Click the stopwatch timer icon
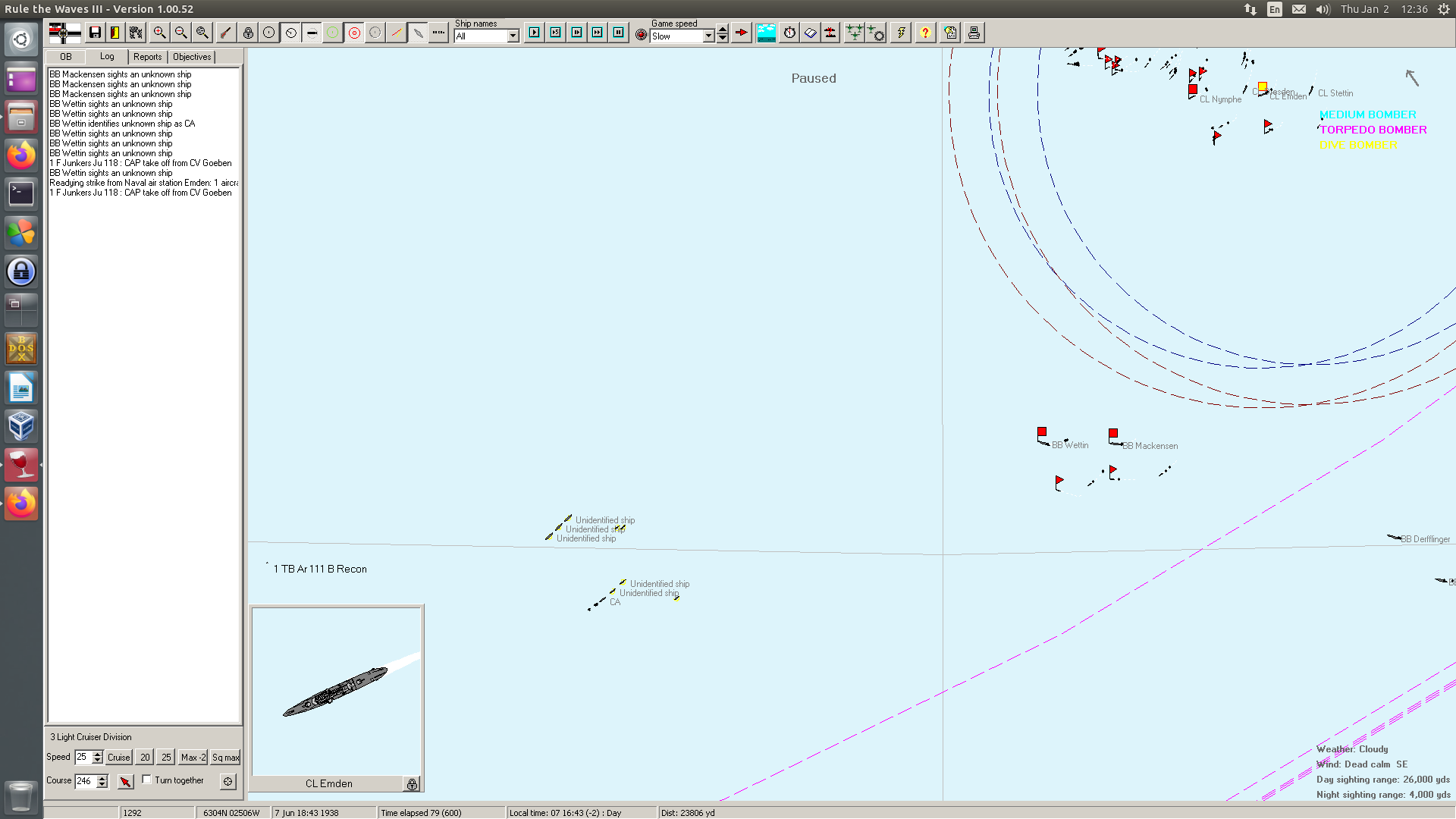The height and width of the screenshot is (819, 1456). (789, 33)
